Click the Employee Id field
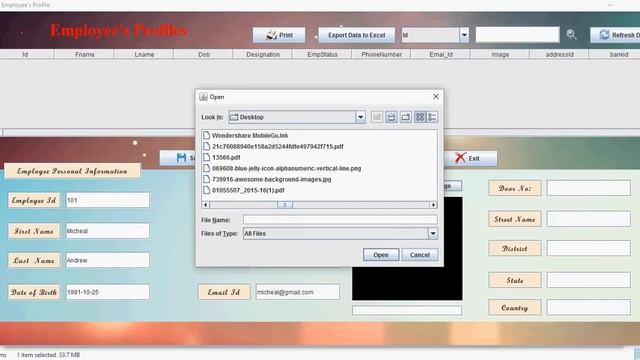 click(x=108, y=200)
